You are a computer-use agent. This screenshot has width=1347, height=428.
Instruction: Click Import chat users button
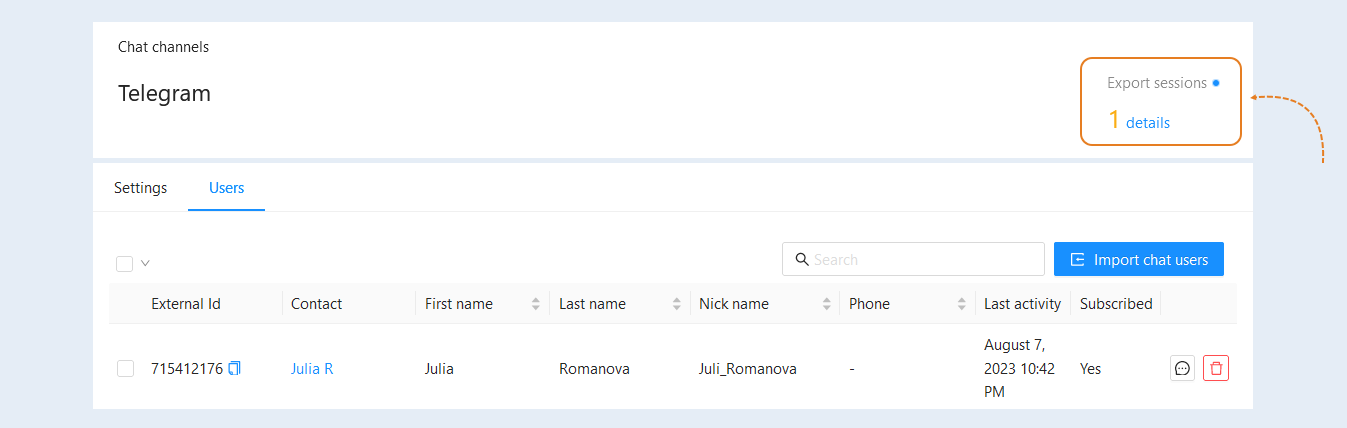[1139, 259]
